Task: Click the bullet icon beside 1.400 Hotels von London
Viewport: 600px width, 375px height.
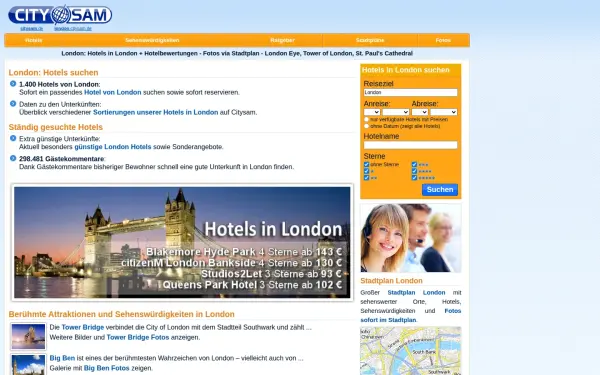Action: point(13,84)
